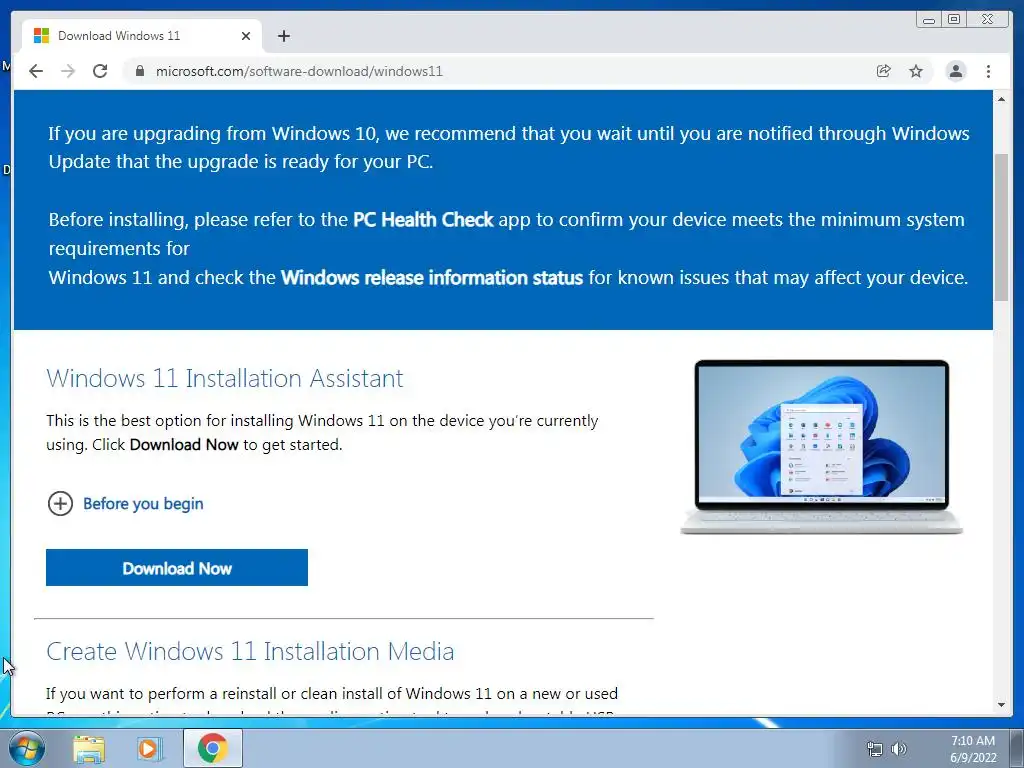This screenshot has width=1024, height=768.
Task: Click the forward navigation arrow
Action: click(x=68, y=71)
